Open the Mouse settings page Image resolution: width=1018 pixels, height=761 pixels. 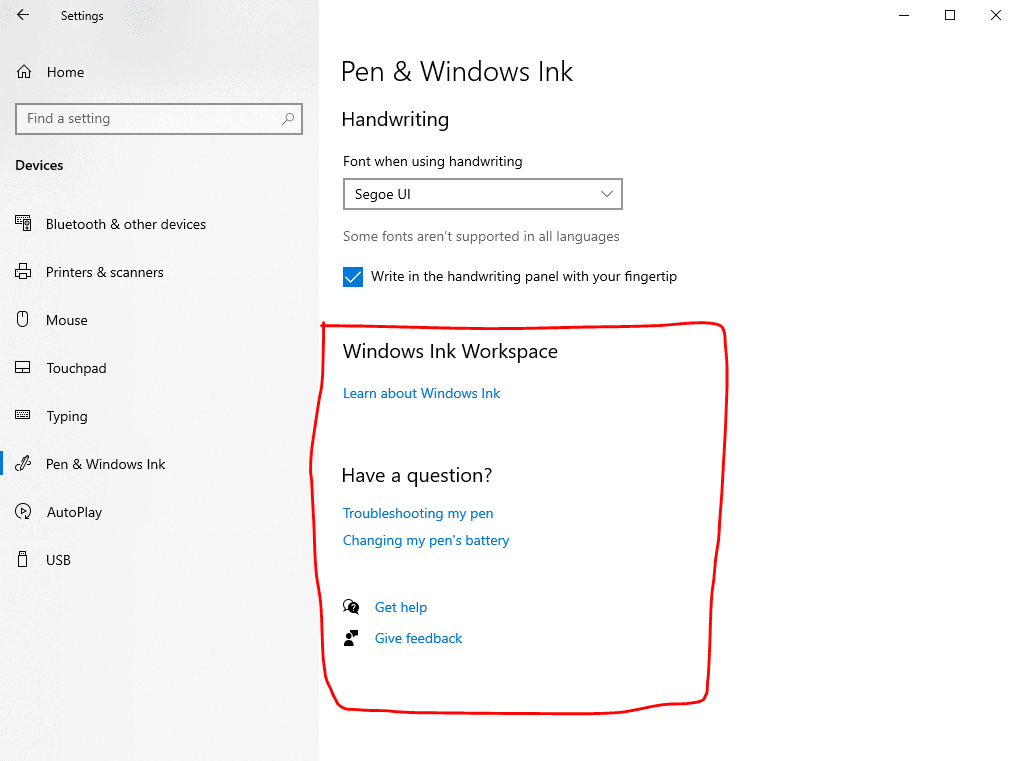pos(67,320)
